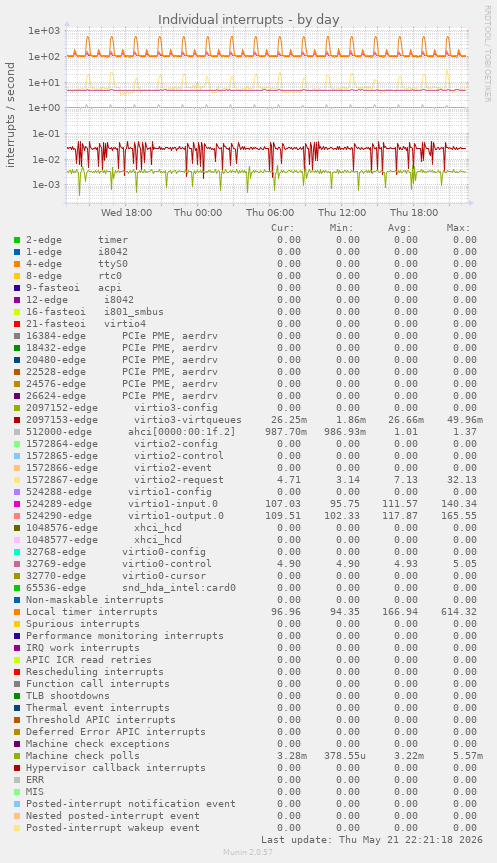
Task: Click the chart title Individual interrupts - by day
Action: (x=249, y=20)
